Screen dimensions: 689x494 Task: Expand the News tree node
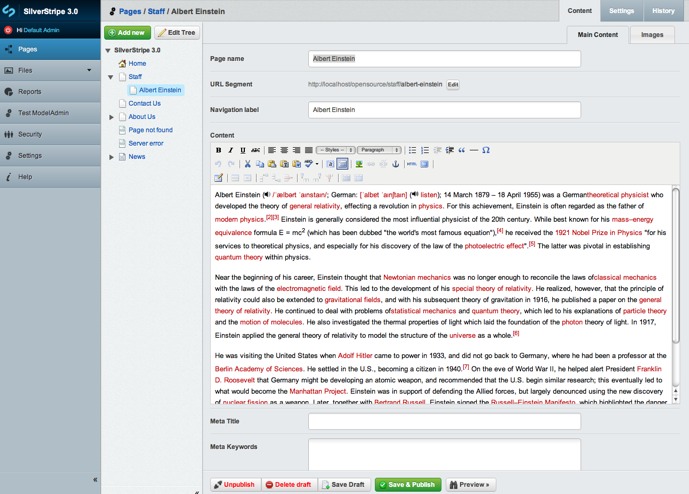click(112, 157)
